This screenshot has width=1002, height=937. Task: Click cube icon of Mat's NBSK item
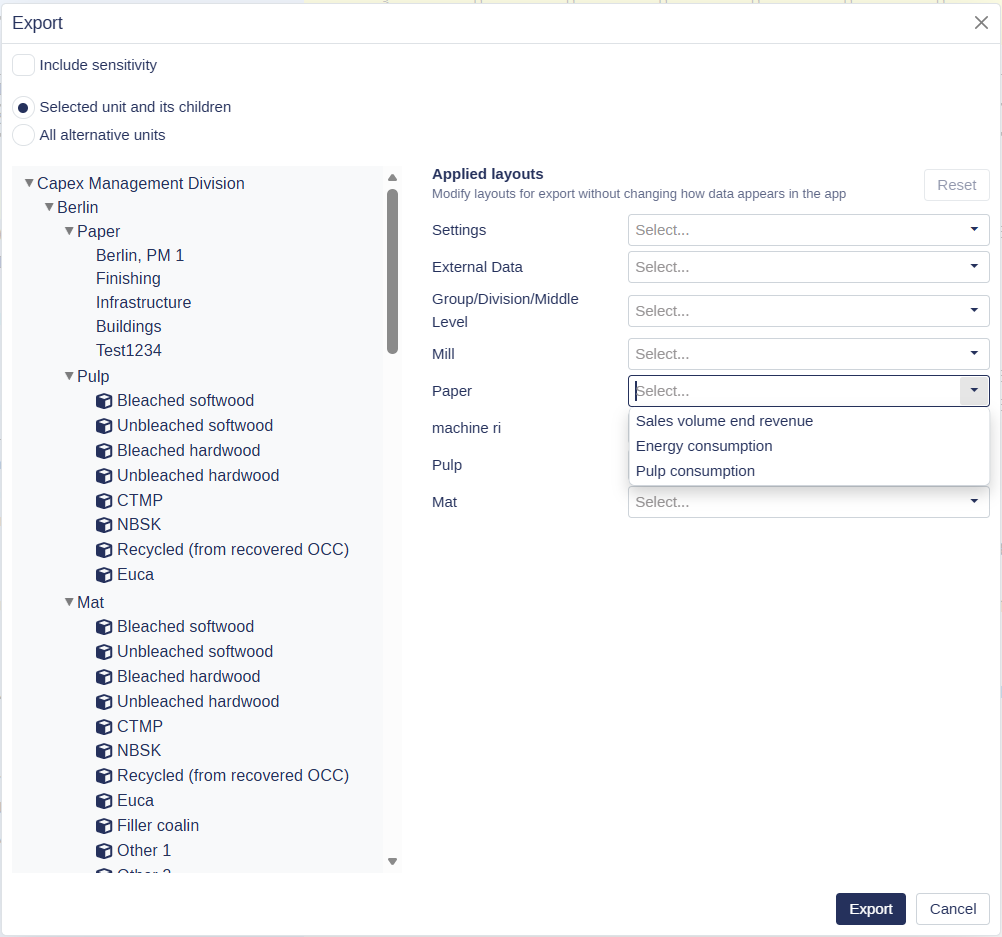[x=104, y=751]
